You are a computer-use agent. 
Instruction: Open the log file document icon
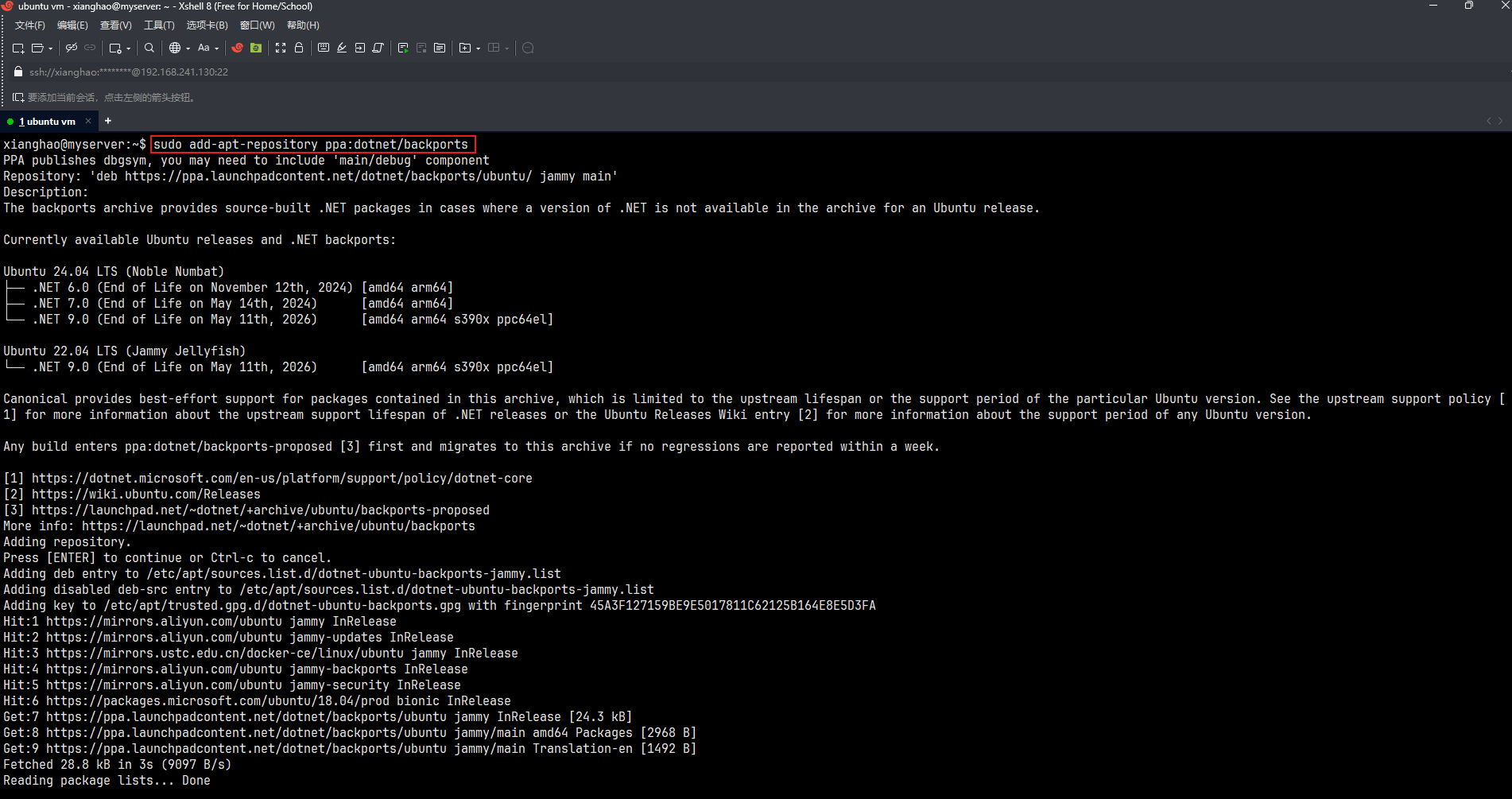pyautogui.click(x=440, y=48)
